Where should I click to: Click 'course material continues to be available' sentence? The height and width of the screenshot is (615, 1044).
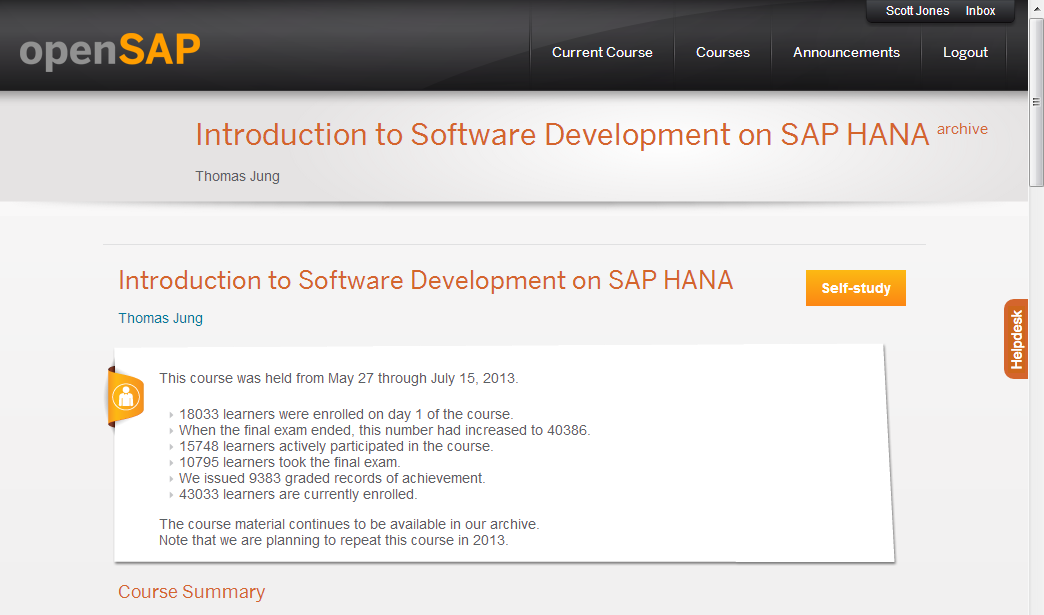click(x=349, y=524)
